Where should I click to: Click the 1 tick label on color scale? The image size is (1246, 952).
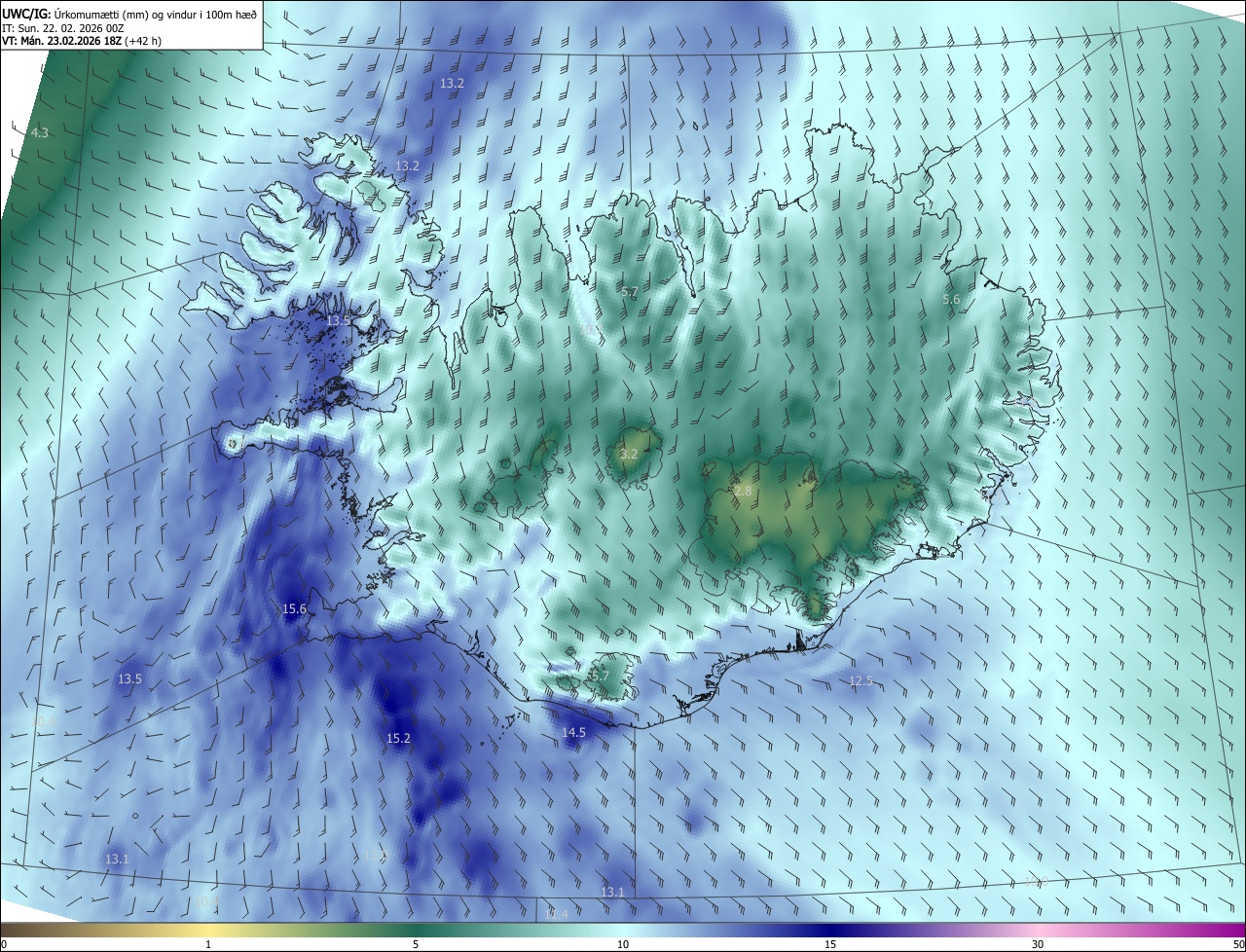pyautogui.click(x=208, y=944)
